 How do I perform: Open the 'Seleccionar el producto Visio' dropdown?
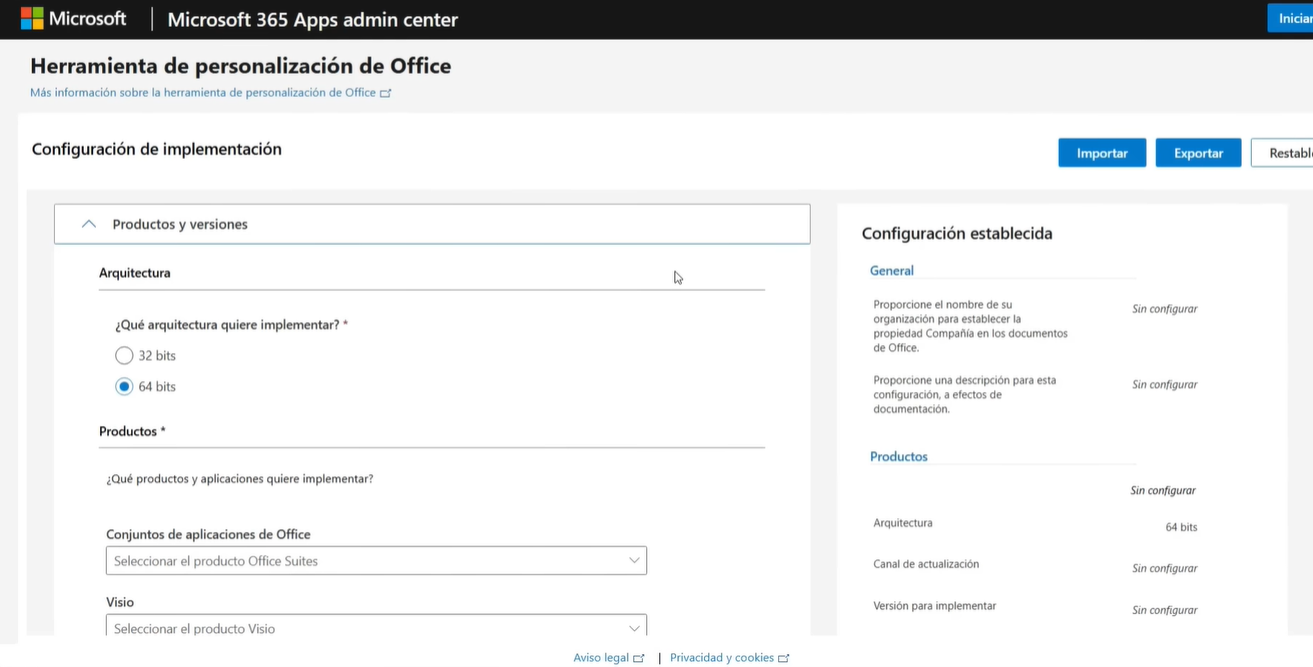[376, 628]
